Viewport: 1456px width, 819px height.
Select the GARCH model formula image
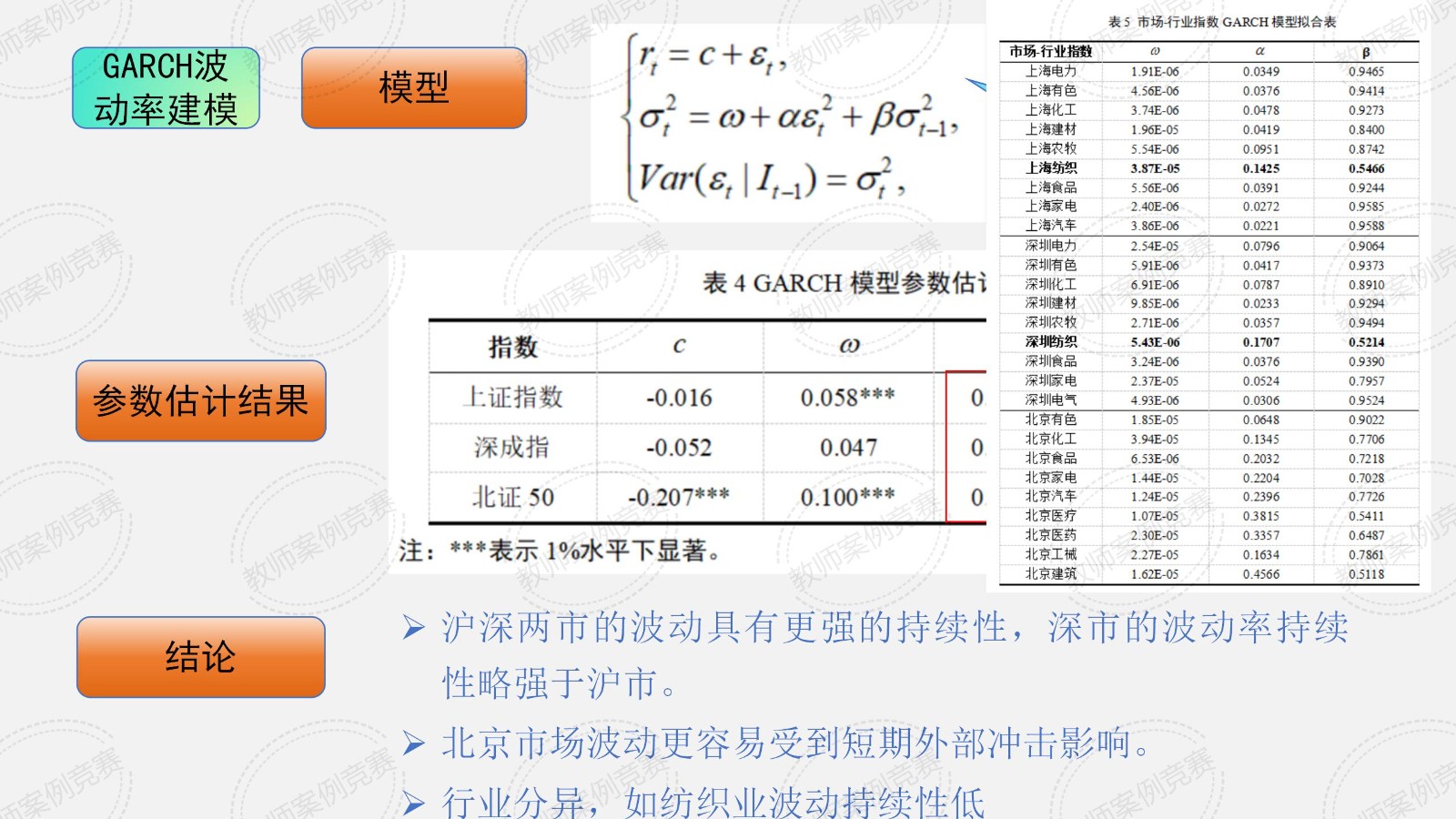point(787,123)
